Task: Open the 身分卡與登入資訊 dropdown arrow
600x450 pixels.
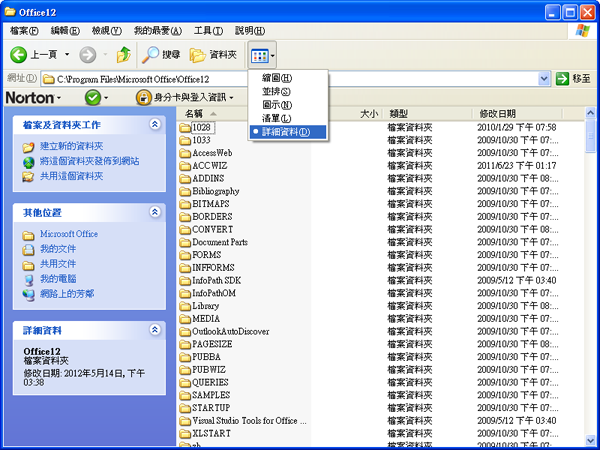Action: pos(232,98)
